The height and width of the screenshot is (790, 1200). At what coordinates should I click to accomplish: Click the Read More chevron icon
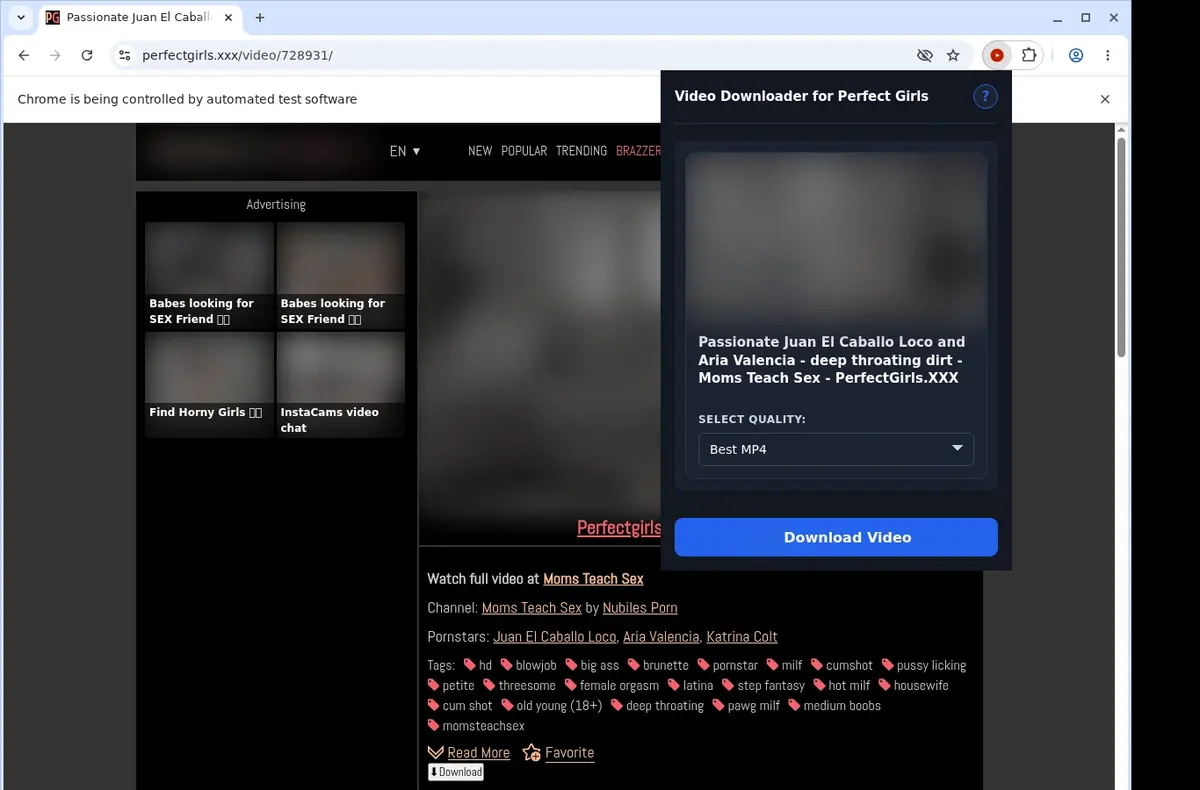click(x=435, y=753)
